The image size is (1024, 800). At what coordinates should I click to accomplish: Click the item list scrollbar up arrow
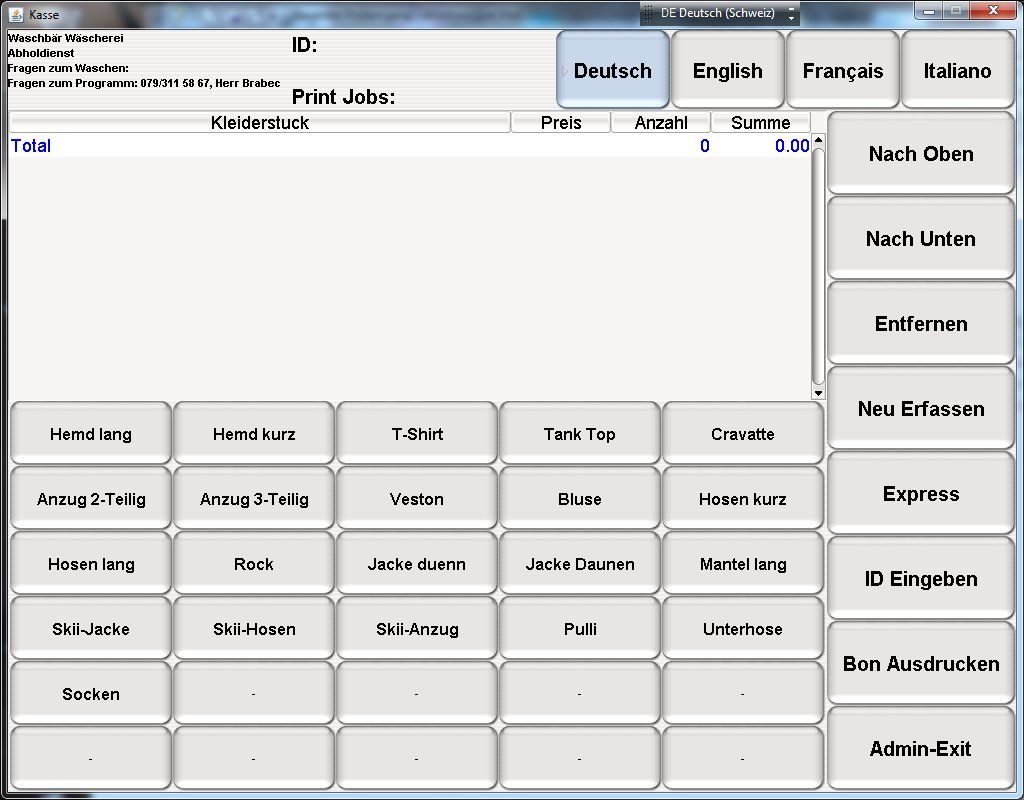(x=818, y=140)
